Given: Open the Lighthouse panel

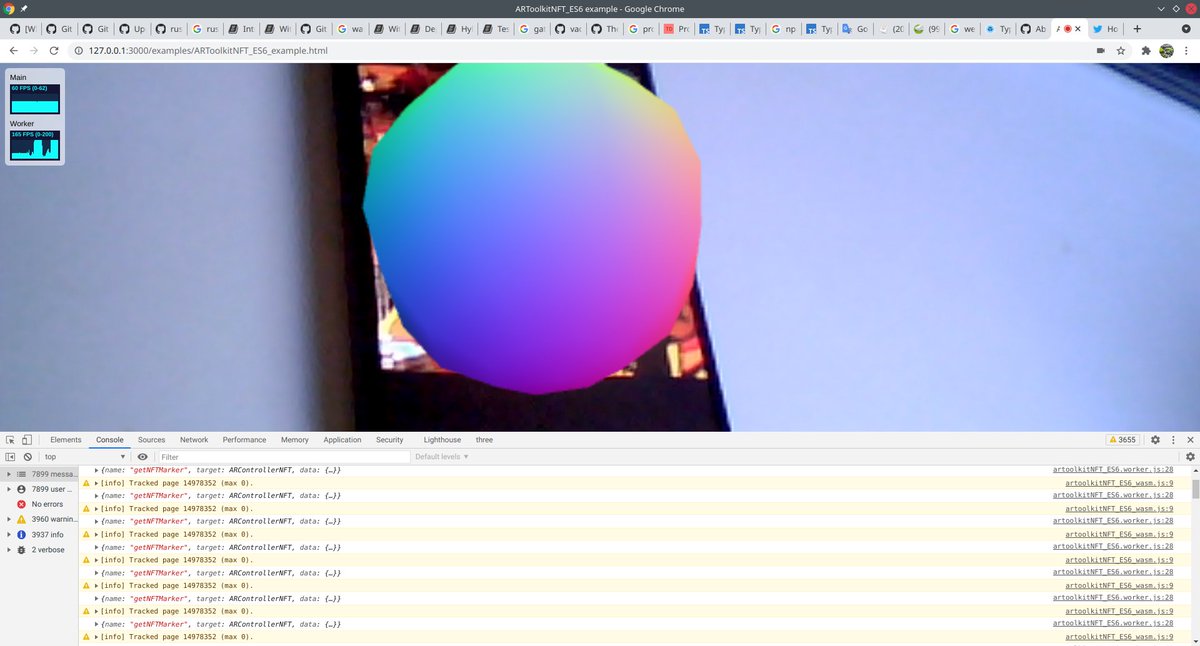Looking at the screenshot, I should pyautogui.click(x=441, y=439).
